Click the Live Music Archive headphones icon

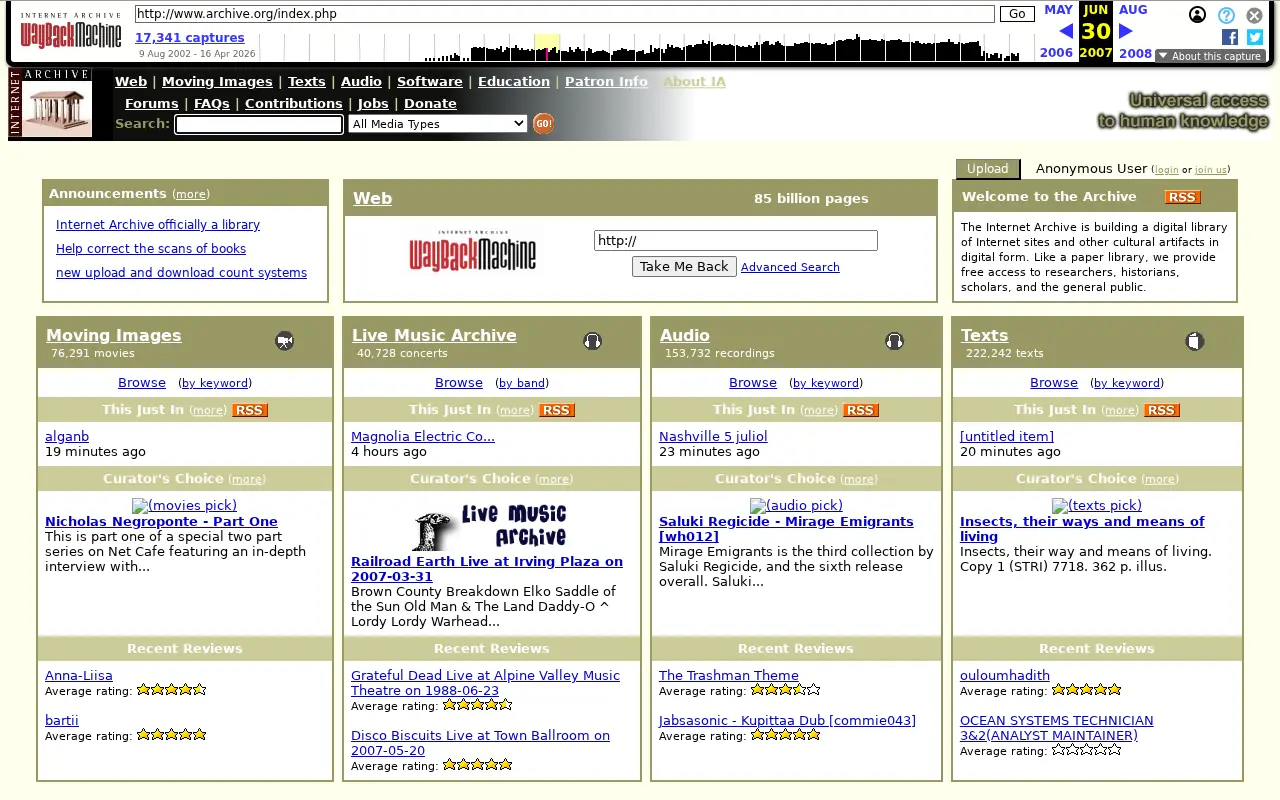pyautogui.click(x=593, y=341)
